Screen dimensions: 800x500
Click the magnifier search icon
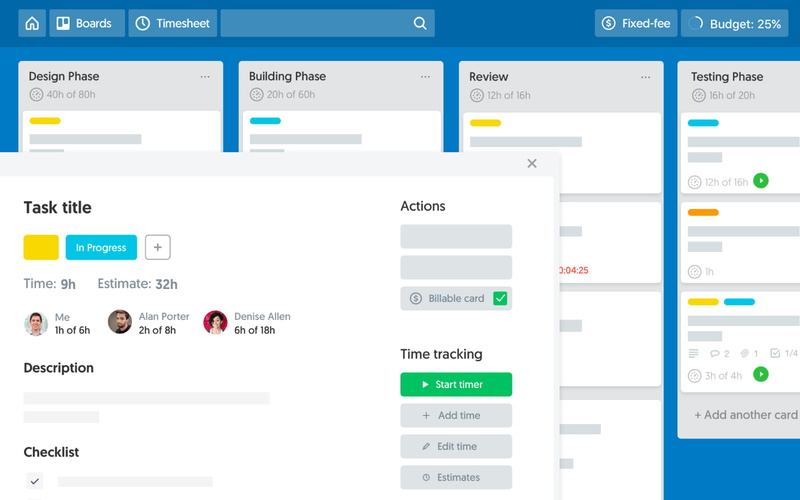click(x=419, y=23)
